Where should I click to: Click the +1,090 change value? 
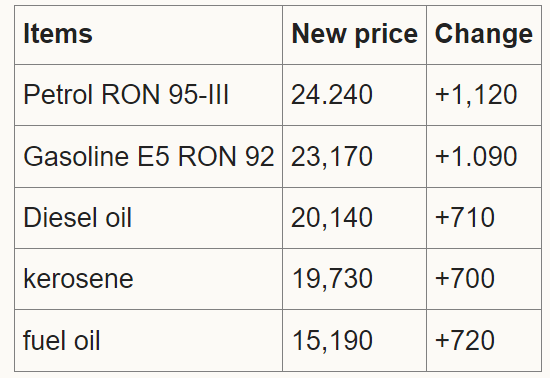pos(476,156)
